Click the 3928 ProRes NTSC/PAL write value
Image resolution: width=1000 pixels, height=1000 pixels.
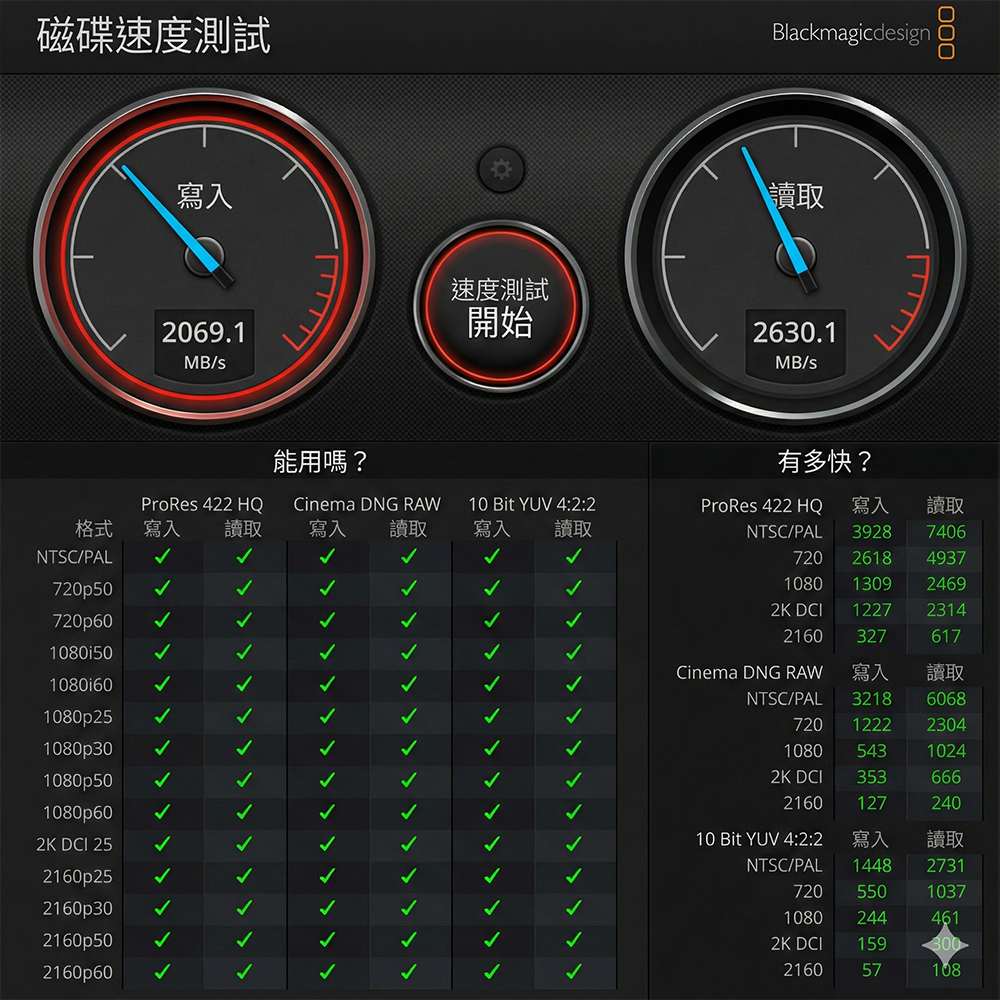coord(871,532)
